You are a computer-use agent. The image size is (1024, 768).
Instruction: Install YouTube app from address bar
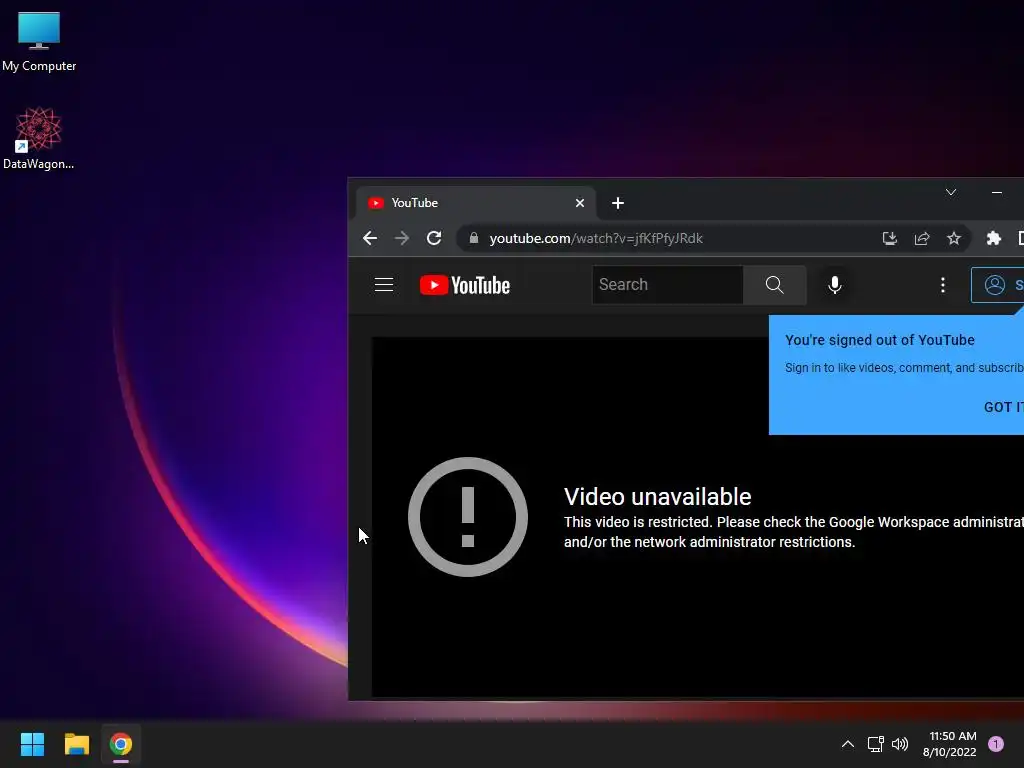[889, 238]
